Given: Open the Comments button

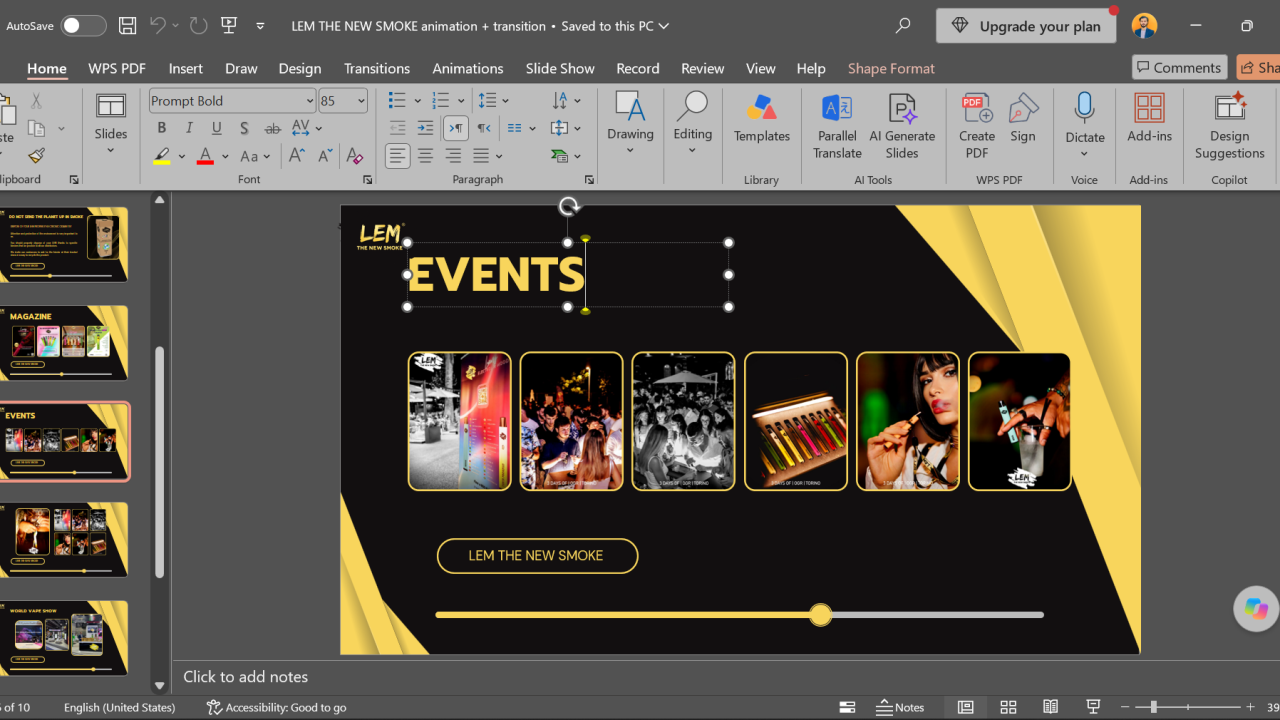Looking at the screenshot, I should point(1179,67).
